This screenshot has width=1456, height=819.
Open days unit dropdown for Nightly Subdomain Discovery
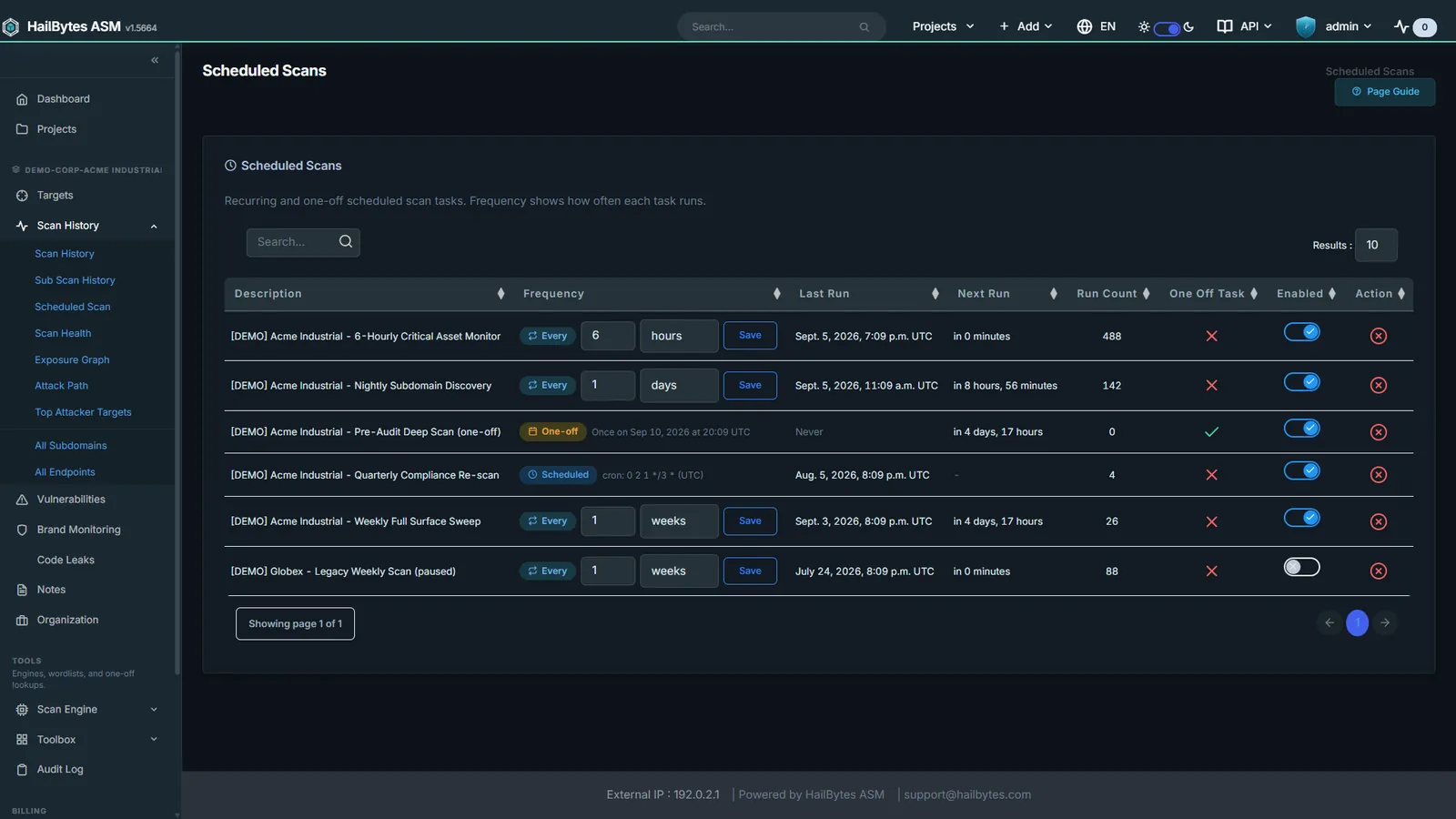pyautogui.click(x=679, y=385)
